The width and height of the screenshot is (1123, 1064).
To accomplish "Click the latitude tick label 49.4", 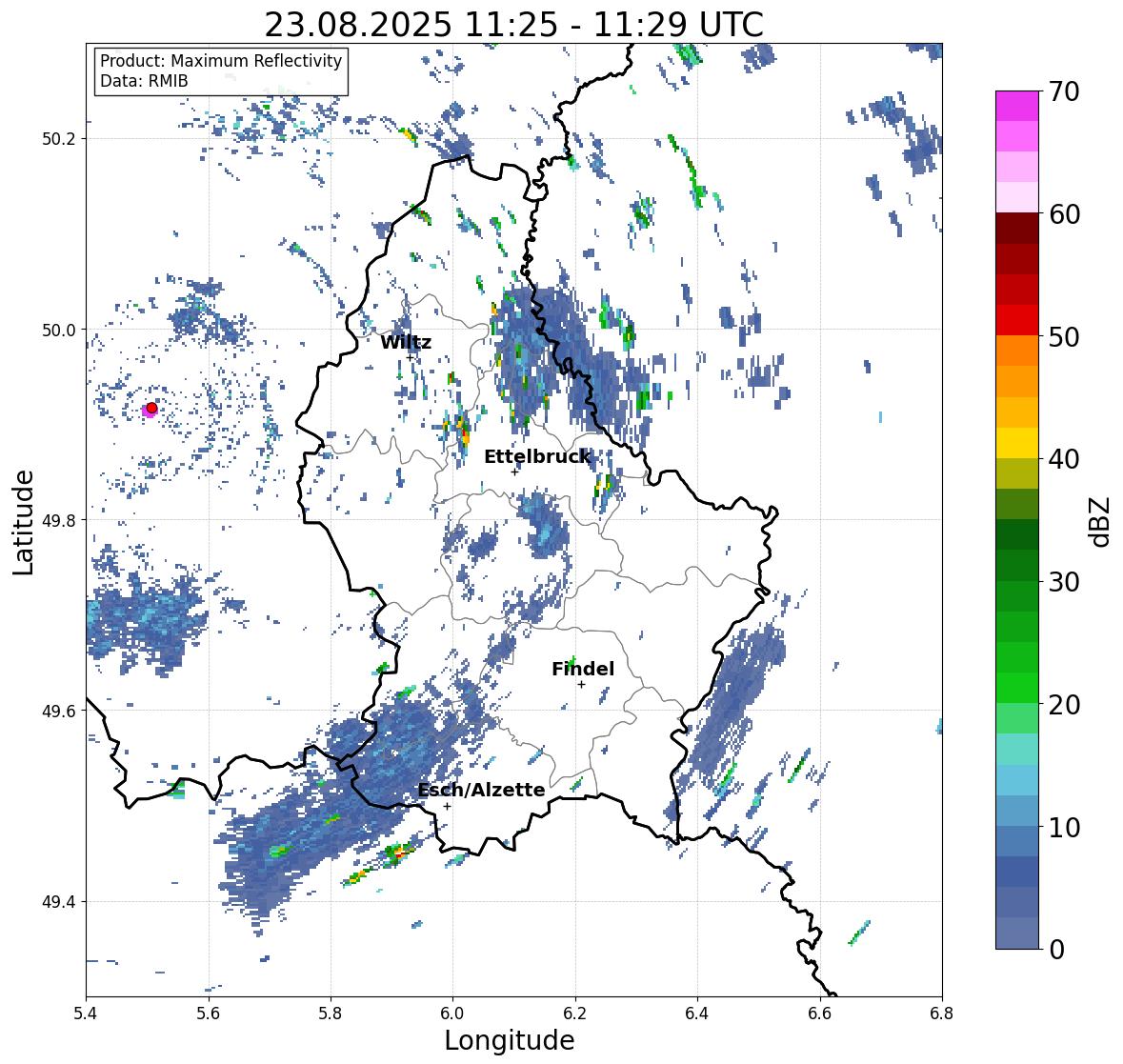I will [59, 902].
